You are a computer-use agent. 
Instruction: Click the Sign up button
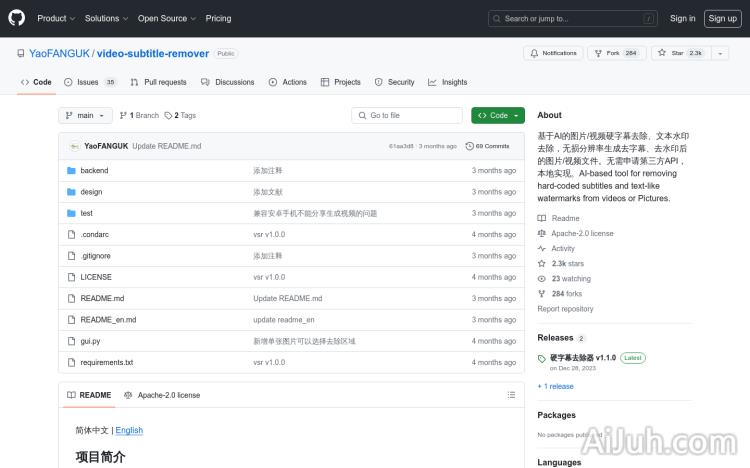click(x=721, y=18)
